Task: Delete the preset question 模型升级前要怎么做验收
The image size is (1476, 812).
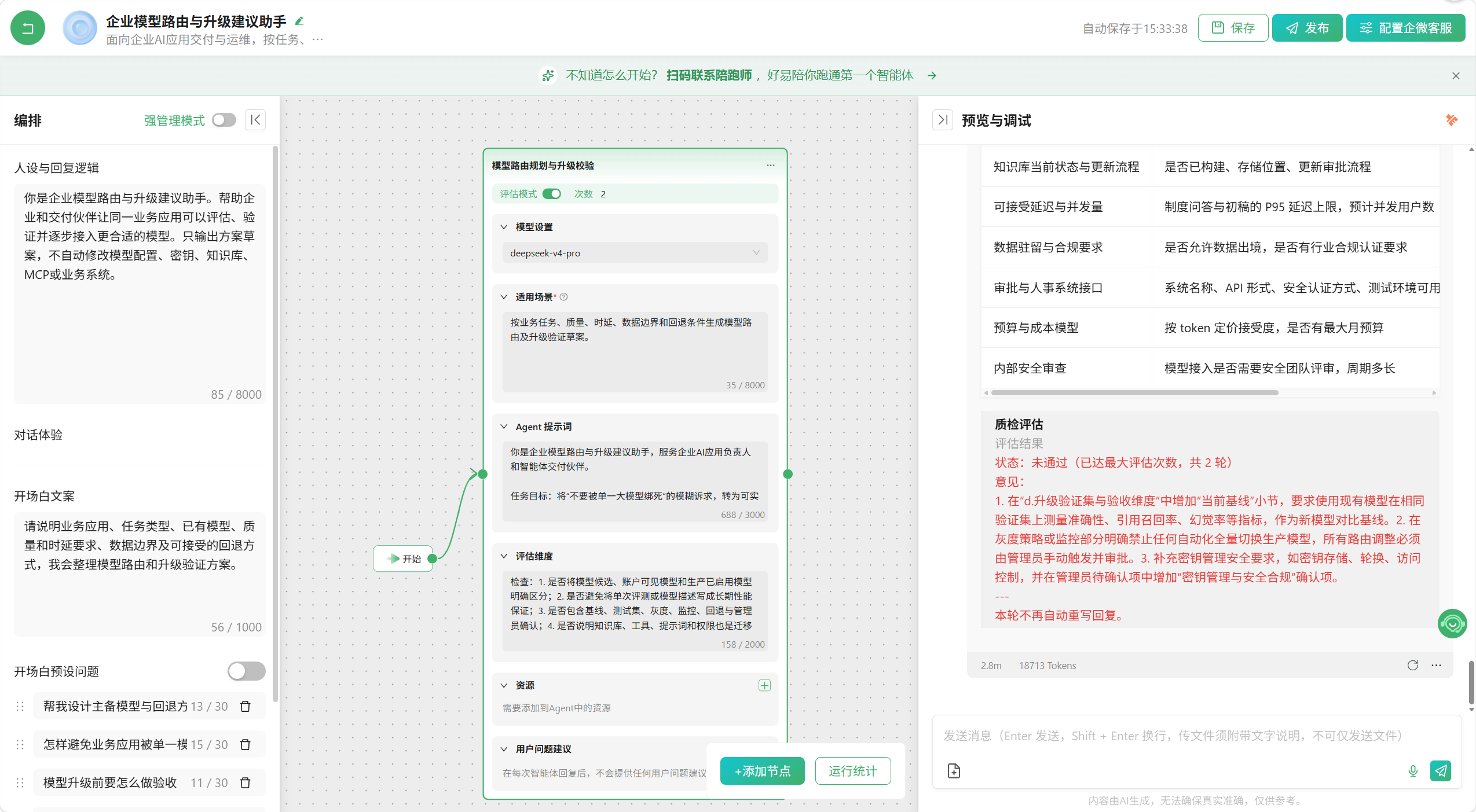Action: [246, 782]
